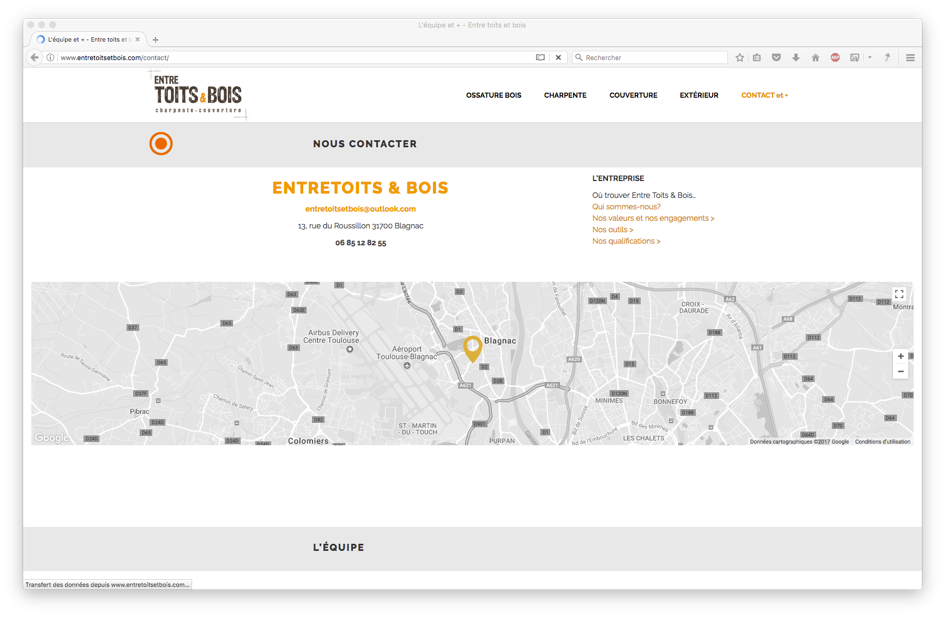
Task: Click the L'ENTREPRISE sidebar heading
Action: 618,178
